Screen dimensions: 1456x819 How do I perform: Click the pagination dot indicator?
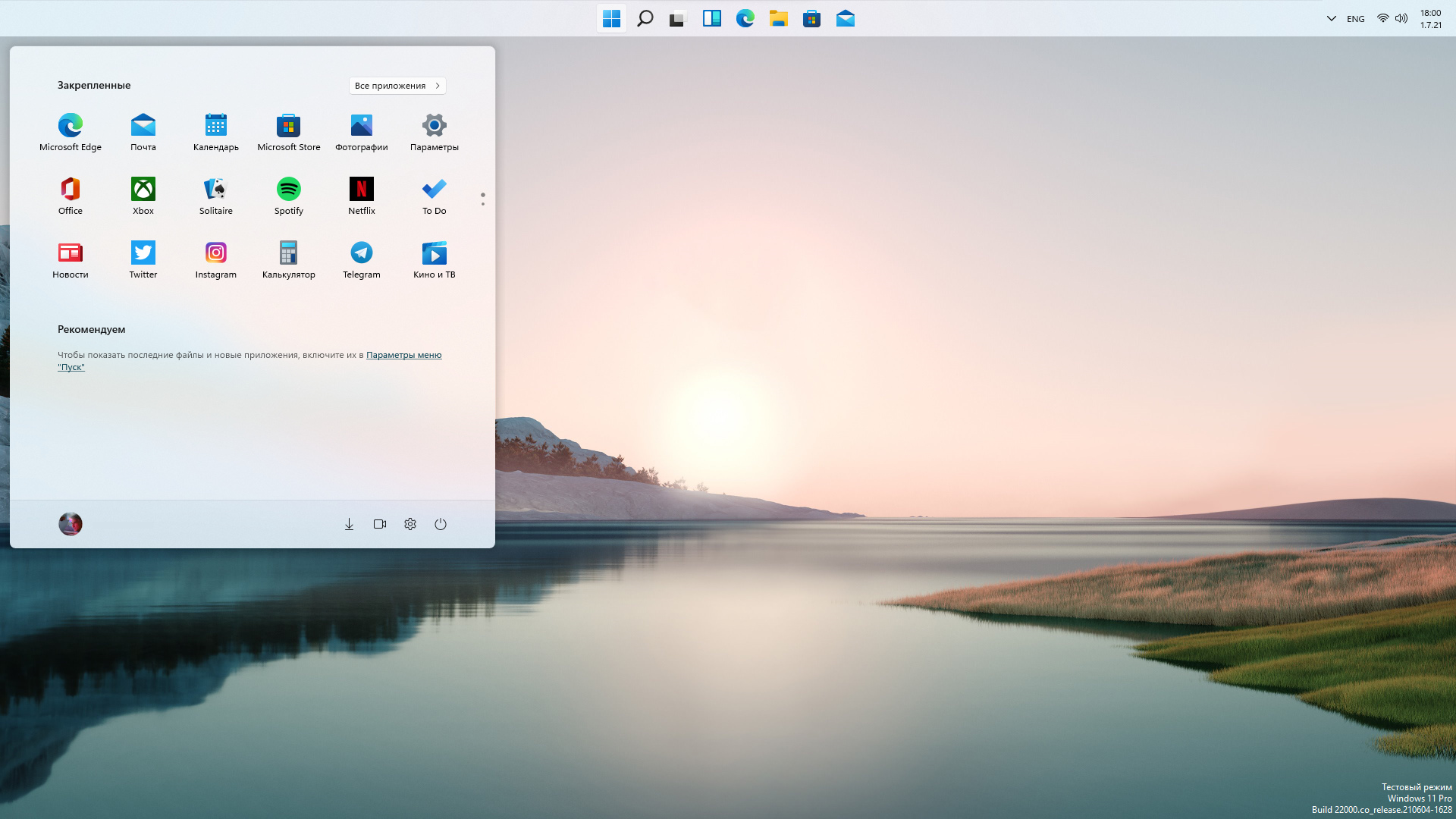click(x=483, y=199)
